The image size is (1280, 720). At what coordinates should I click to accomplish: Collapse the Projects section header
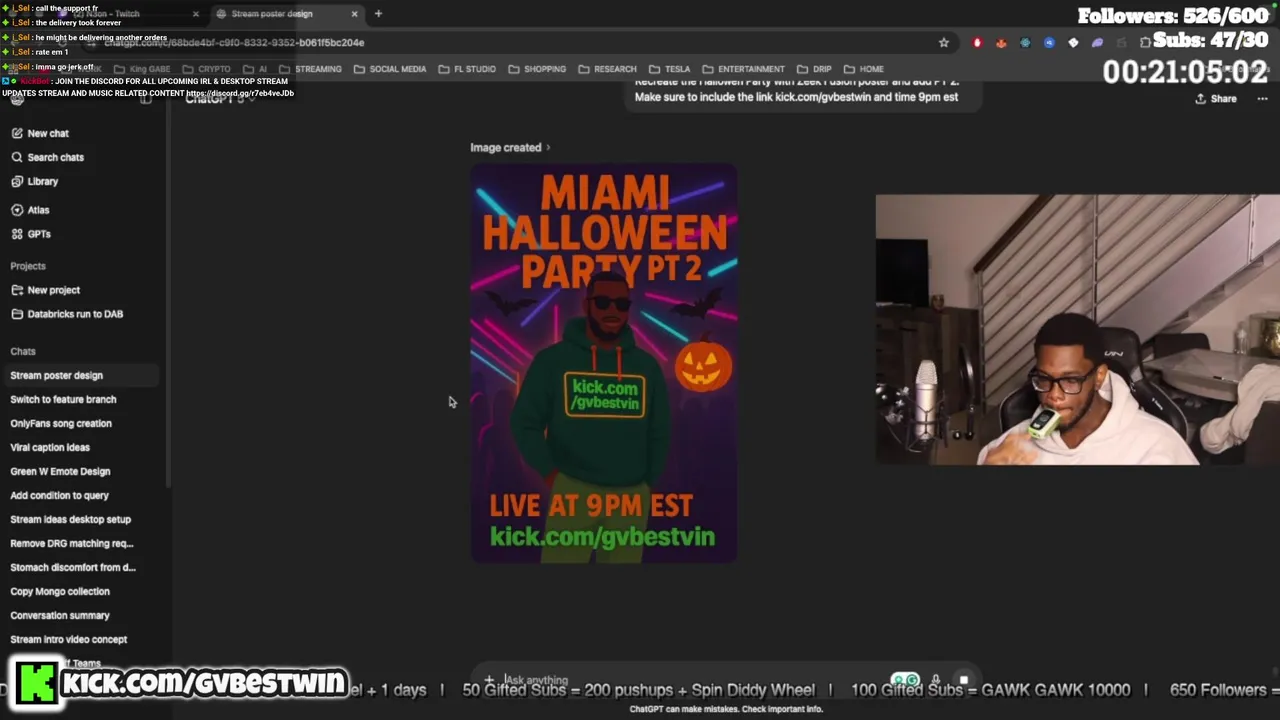[x=28, y=266]
